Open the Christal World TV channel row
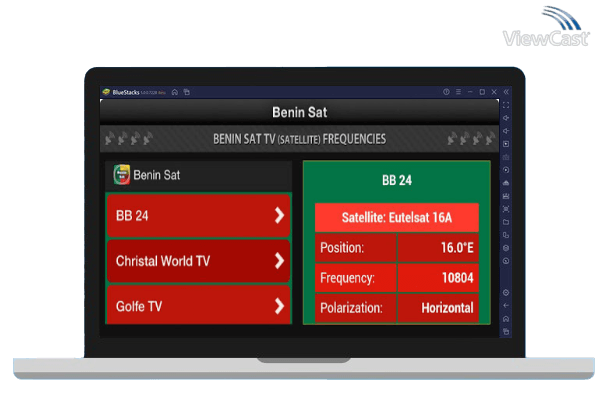602x414 pixels. pyautogui.click(x=198, y=261)
